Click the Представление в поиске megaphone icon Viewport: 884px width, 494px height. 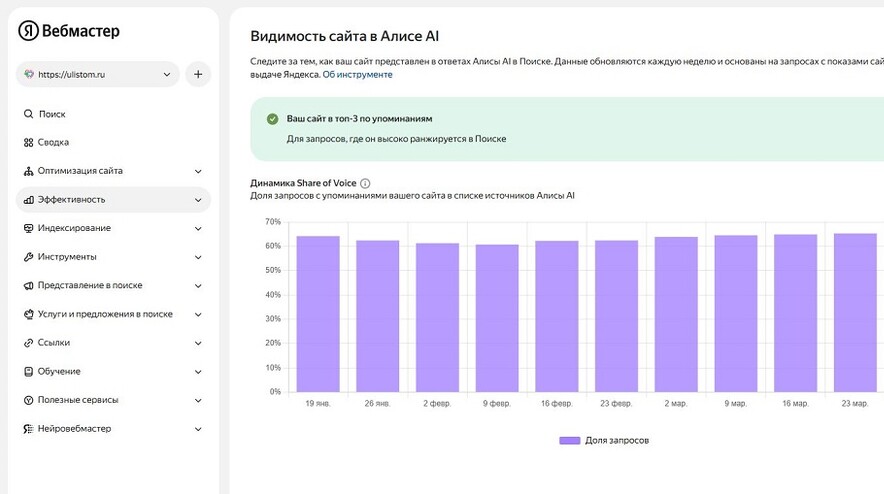point(28,286)
